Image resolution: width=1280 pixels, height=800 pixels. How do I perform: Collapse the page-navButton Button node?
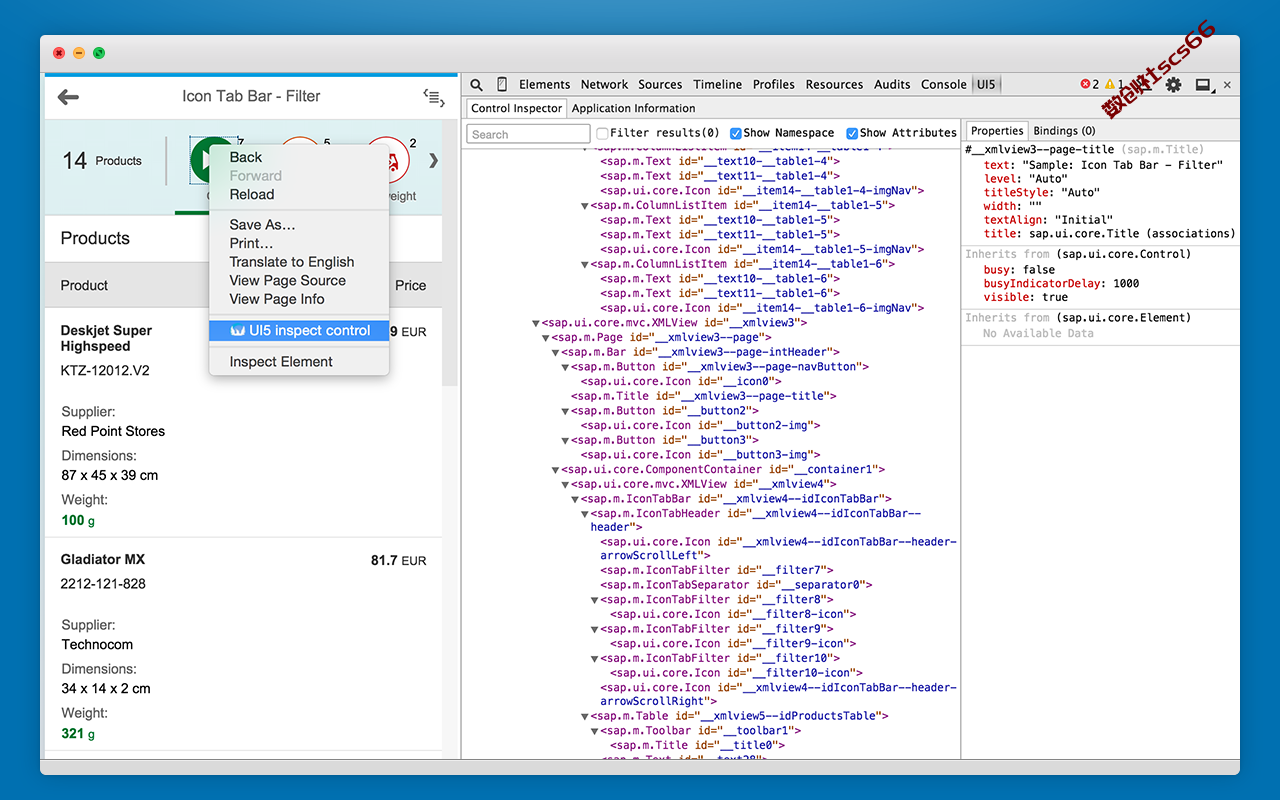click(x=566, y=367)
